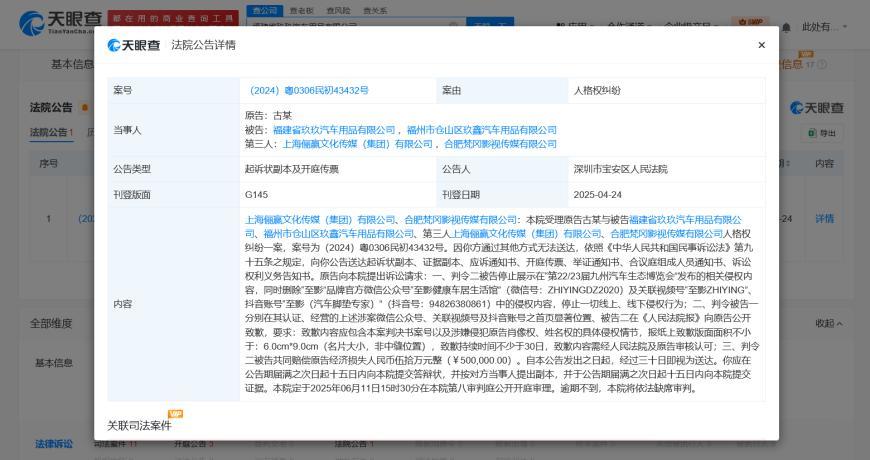Click the 案由 label cell
This screenshot has width=870, height=460.
pos(502,90)
